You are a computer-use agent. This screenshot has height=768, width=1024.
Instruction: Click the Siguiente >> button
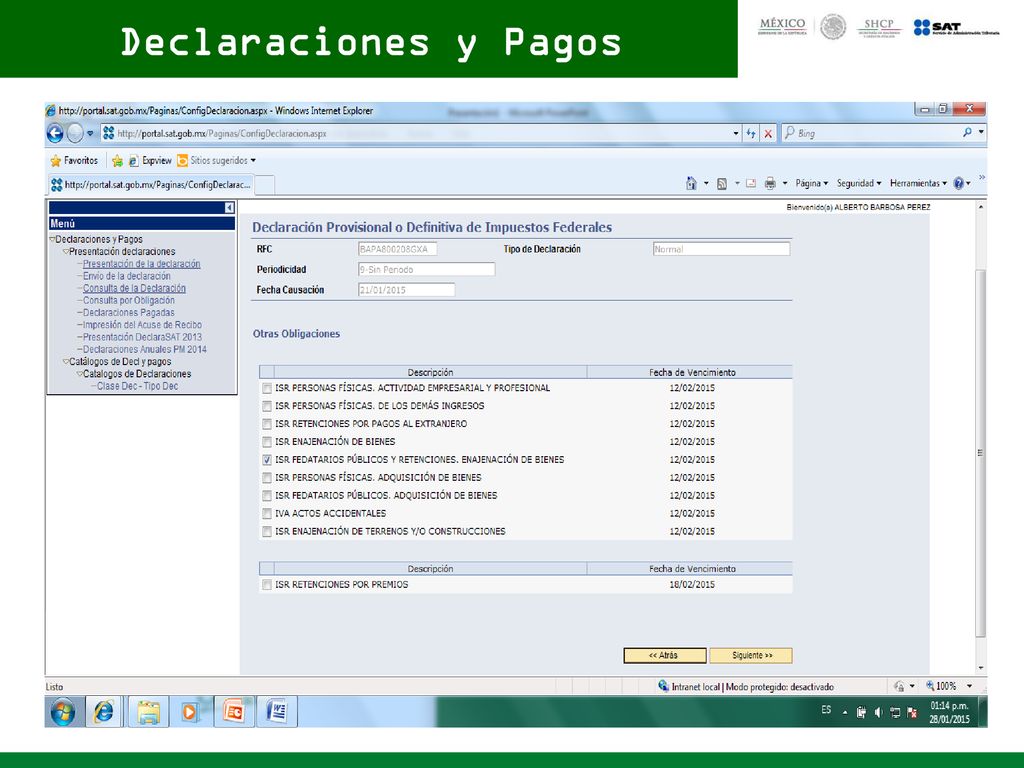point(751,656)
